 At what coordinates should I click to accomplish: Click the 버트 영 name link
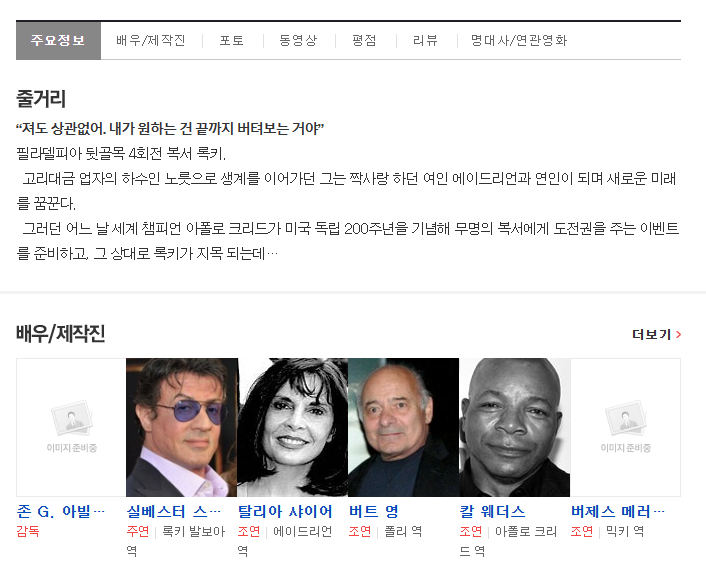coord(374,511)
